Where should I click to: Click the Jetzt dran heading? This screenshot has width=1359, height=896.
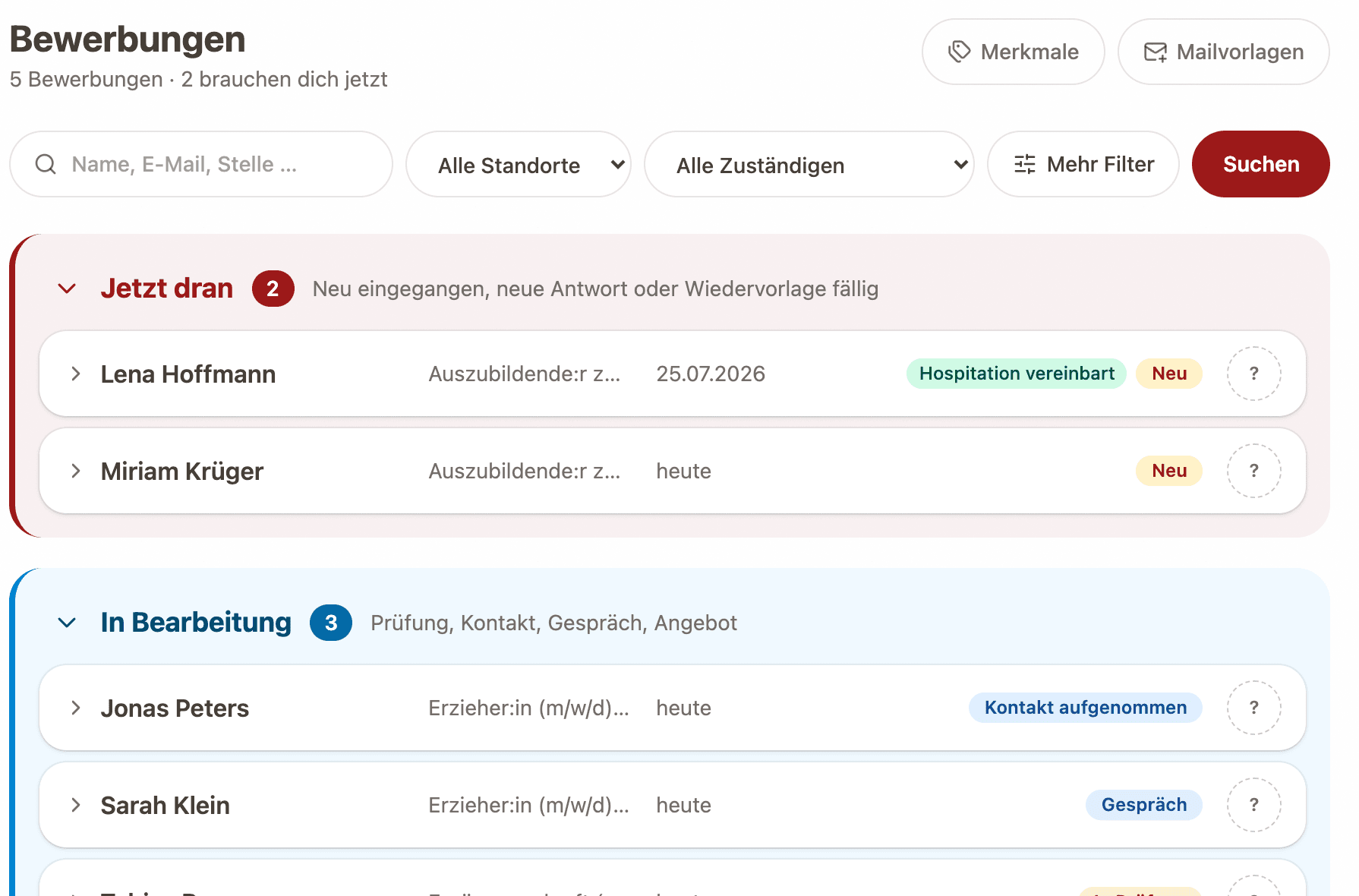tap(167, 289)
